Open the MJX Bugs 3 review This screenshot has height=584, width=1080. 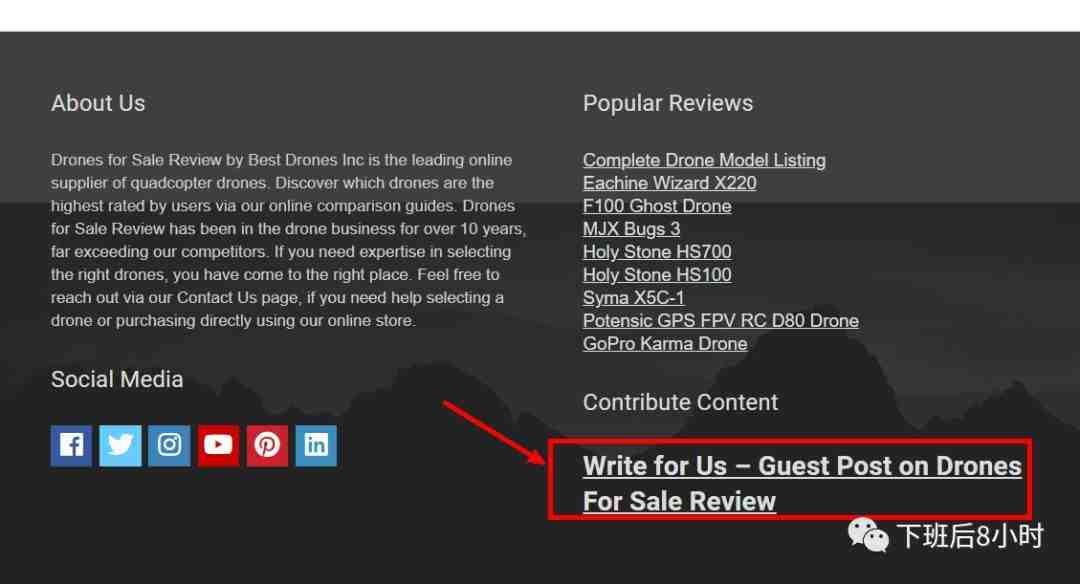pos(631,229)
